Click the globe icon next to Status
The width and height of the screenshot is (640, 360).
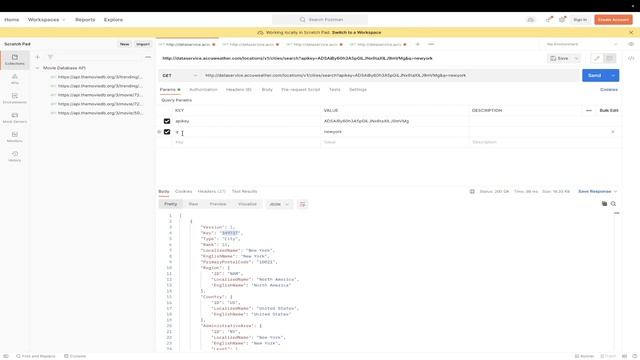472,191
